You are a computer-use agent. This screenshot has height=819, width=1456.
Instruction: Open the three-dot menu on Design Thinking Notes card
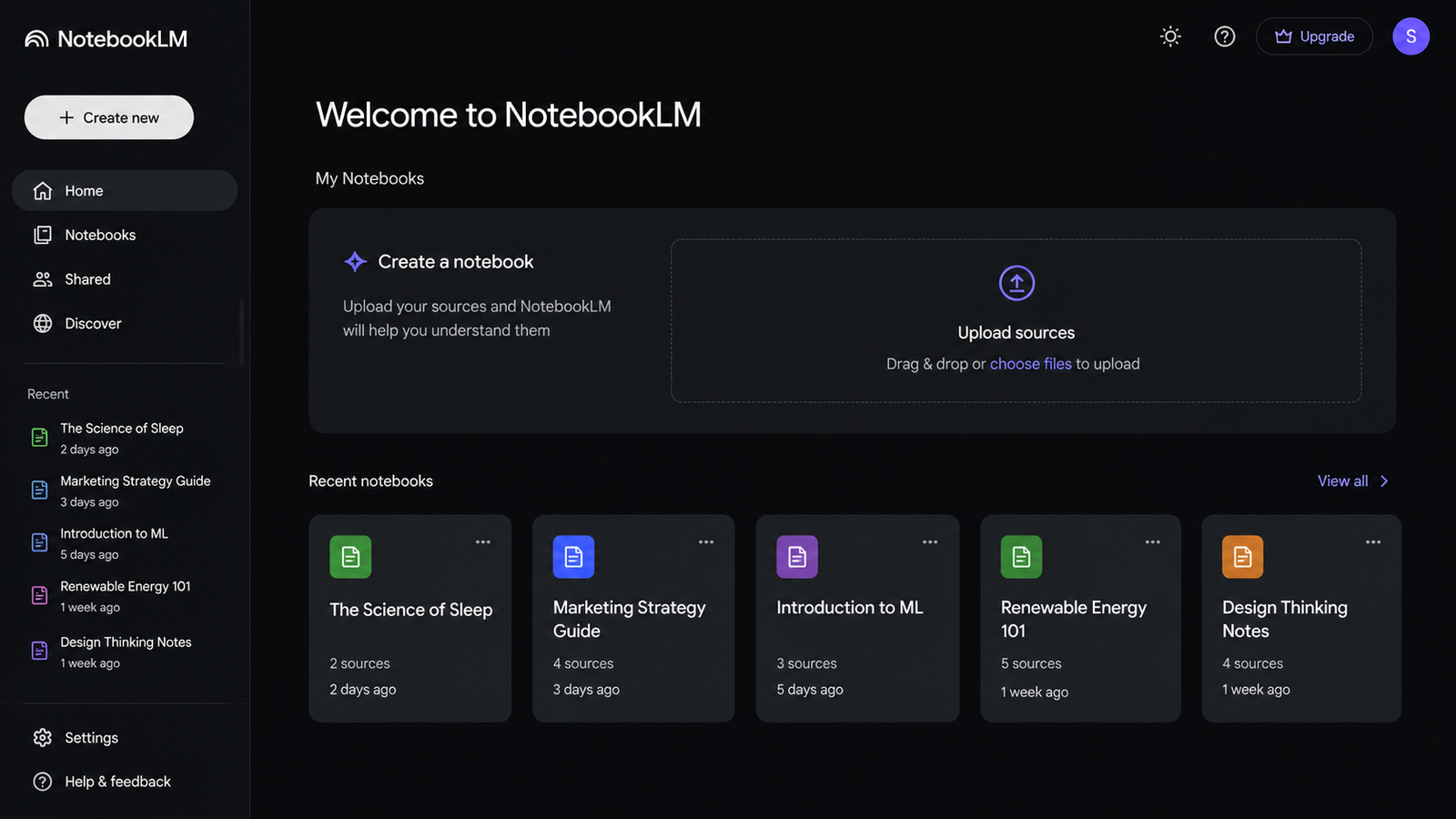[1373, 541]
